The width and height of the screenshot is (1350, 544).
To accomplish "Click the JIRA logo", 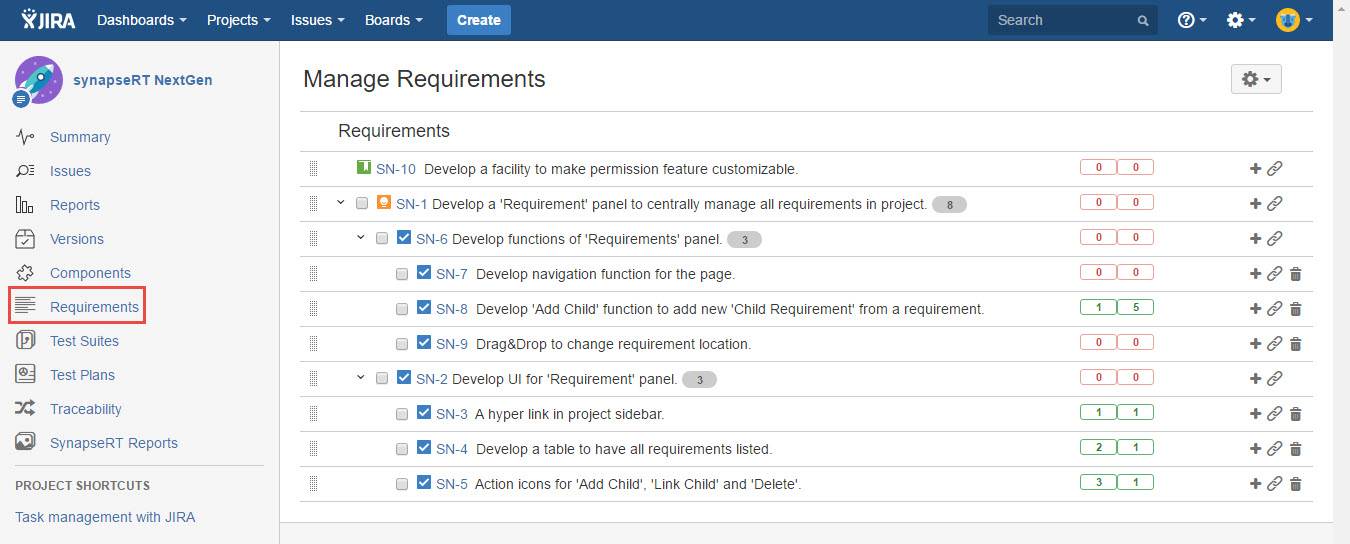I will point(49,19).
